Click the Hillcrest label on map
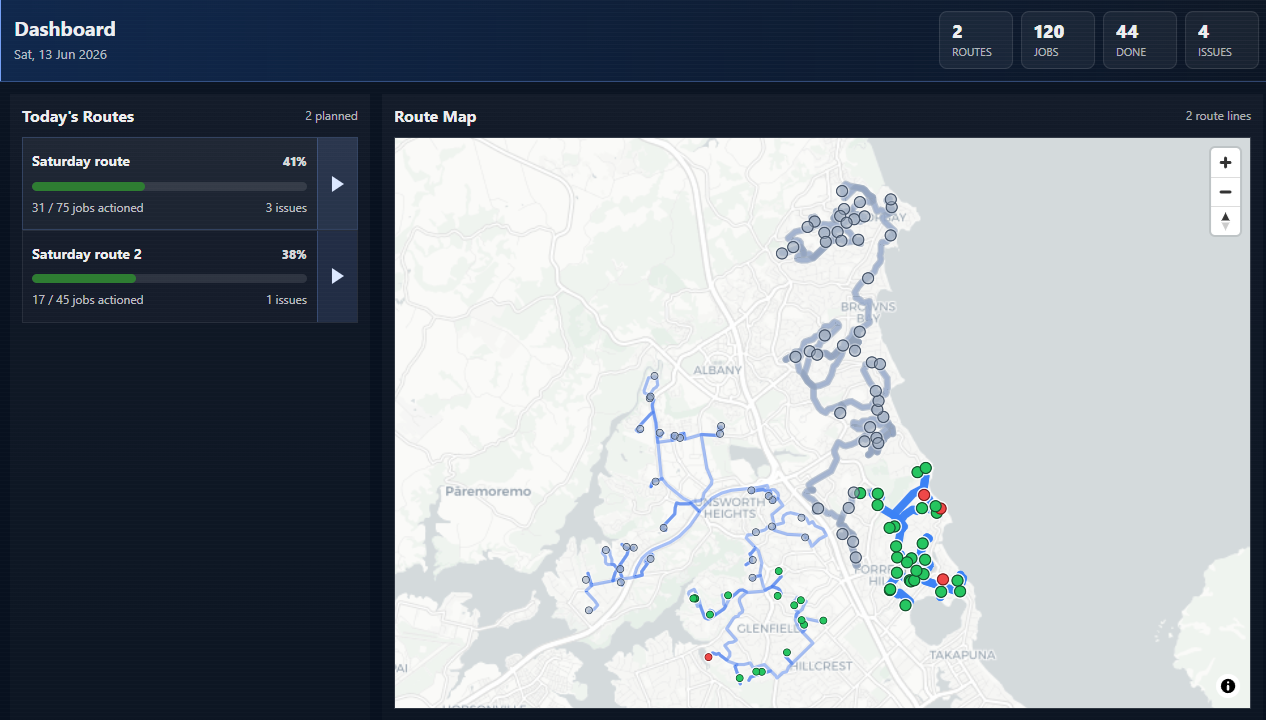The width and height of the screenshot is (1266, 720). point(822,665)
